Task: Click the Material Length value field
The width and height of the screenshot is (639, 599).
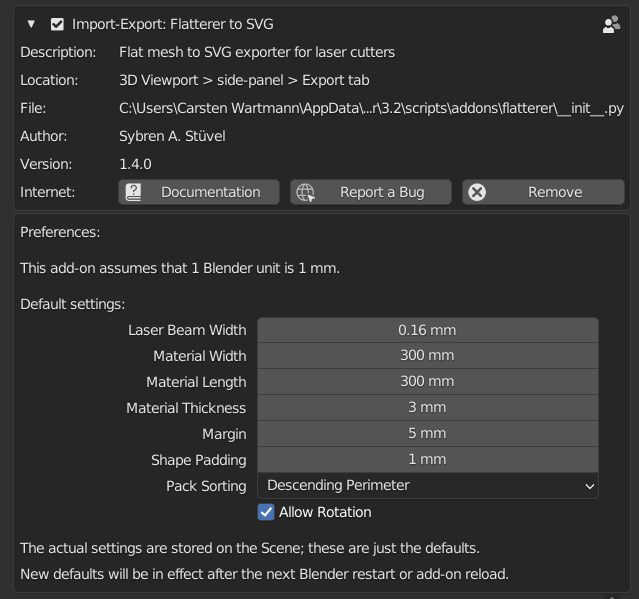Action: click(427, 382)
